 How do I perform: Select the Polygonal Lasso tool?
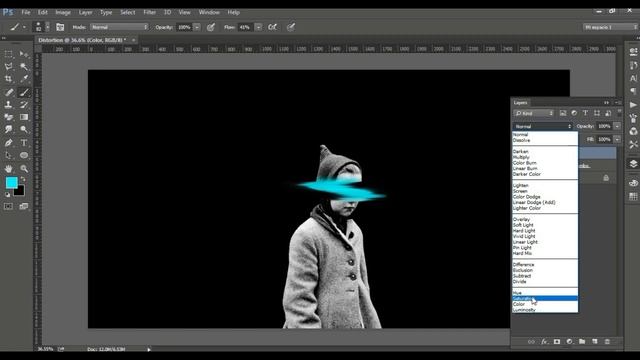coord(8,66)
